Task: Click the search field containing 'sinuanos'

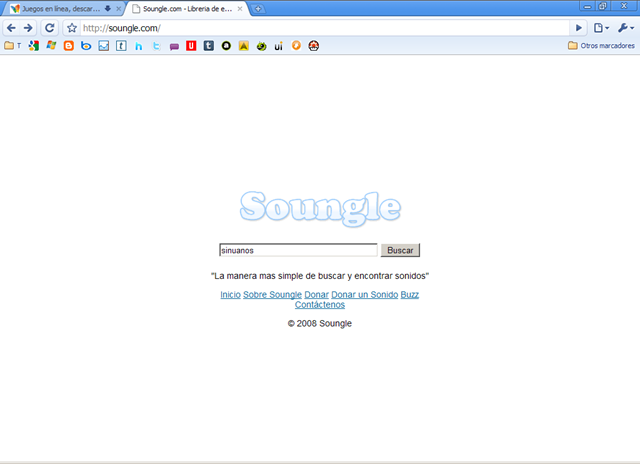Action: 298,250
